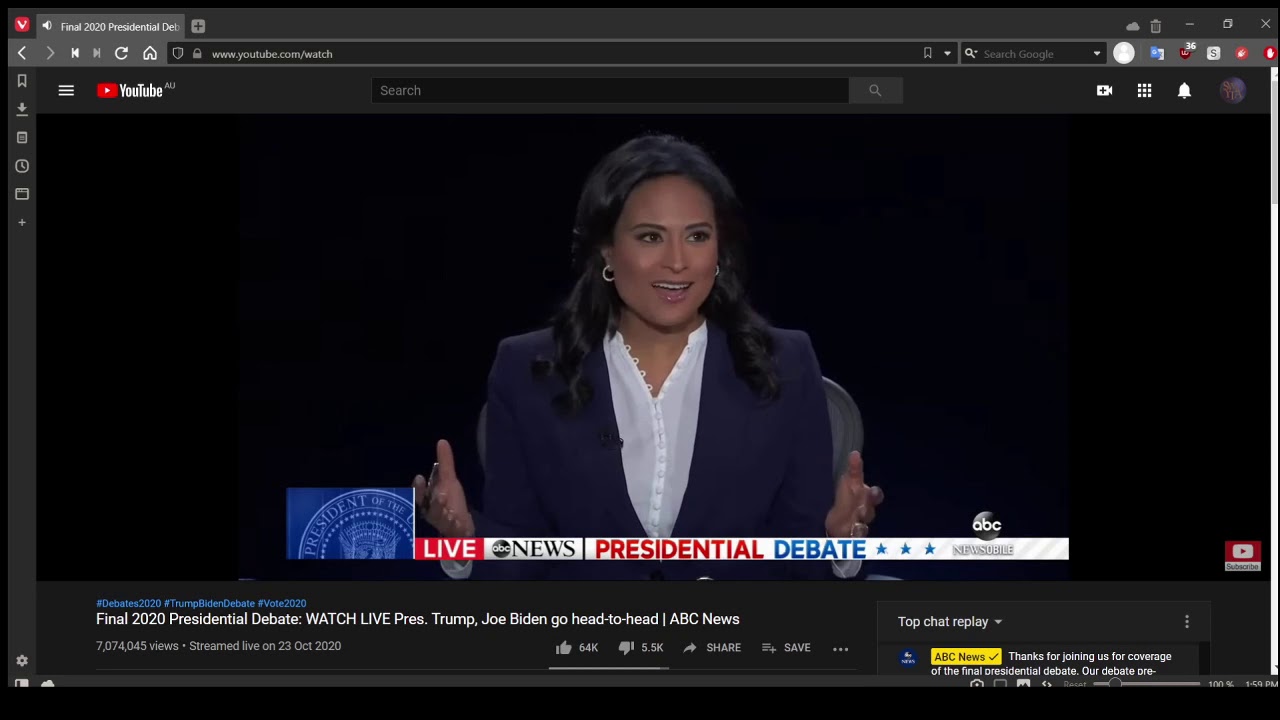Click the SHARE button
The height and width of the screenshot is (720, 1280).
[x=712, y=648]
